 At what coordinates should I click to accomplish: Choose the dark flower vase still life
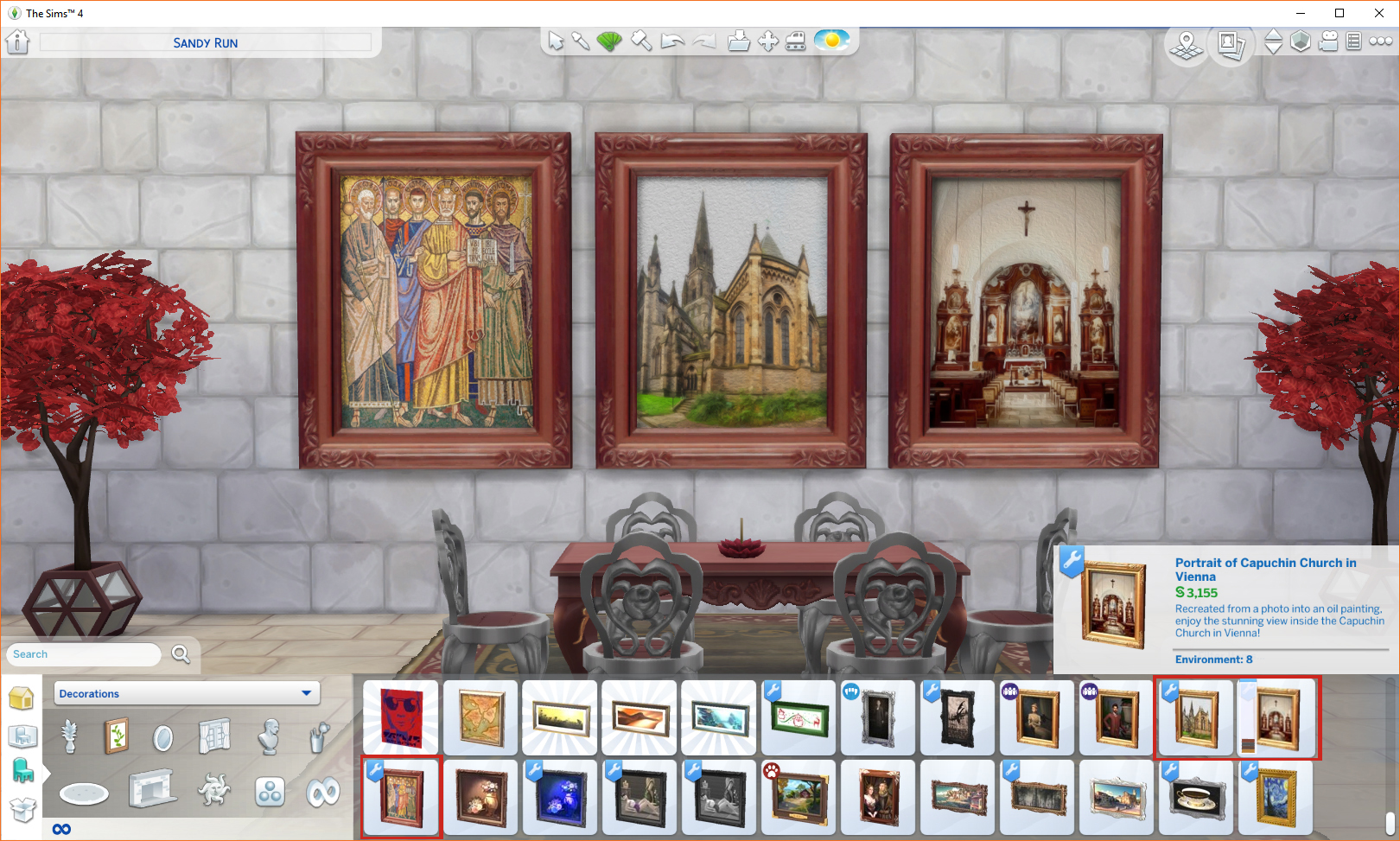480,797
